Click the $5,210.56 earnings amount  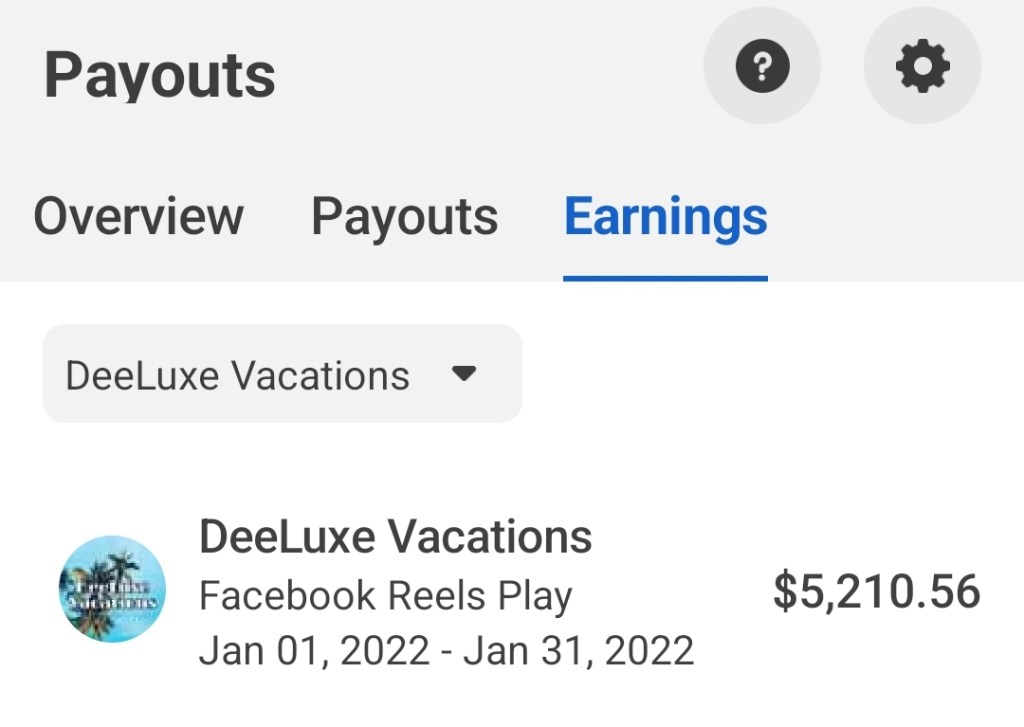point(876,591)
